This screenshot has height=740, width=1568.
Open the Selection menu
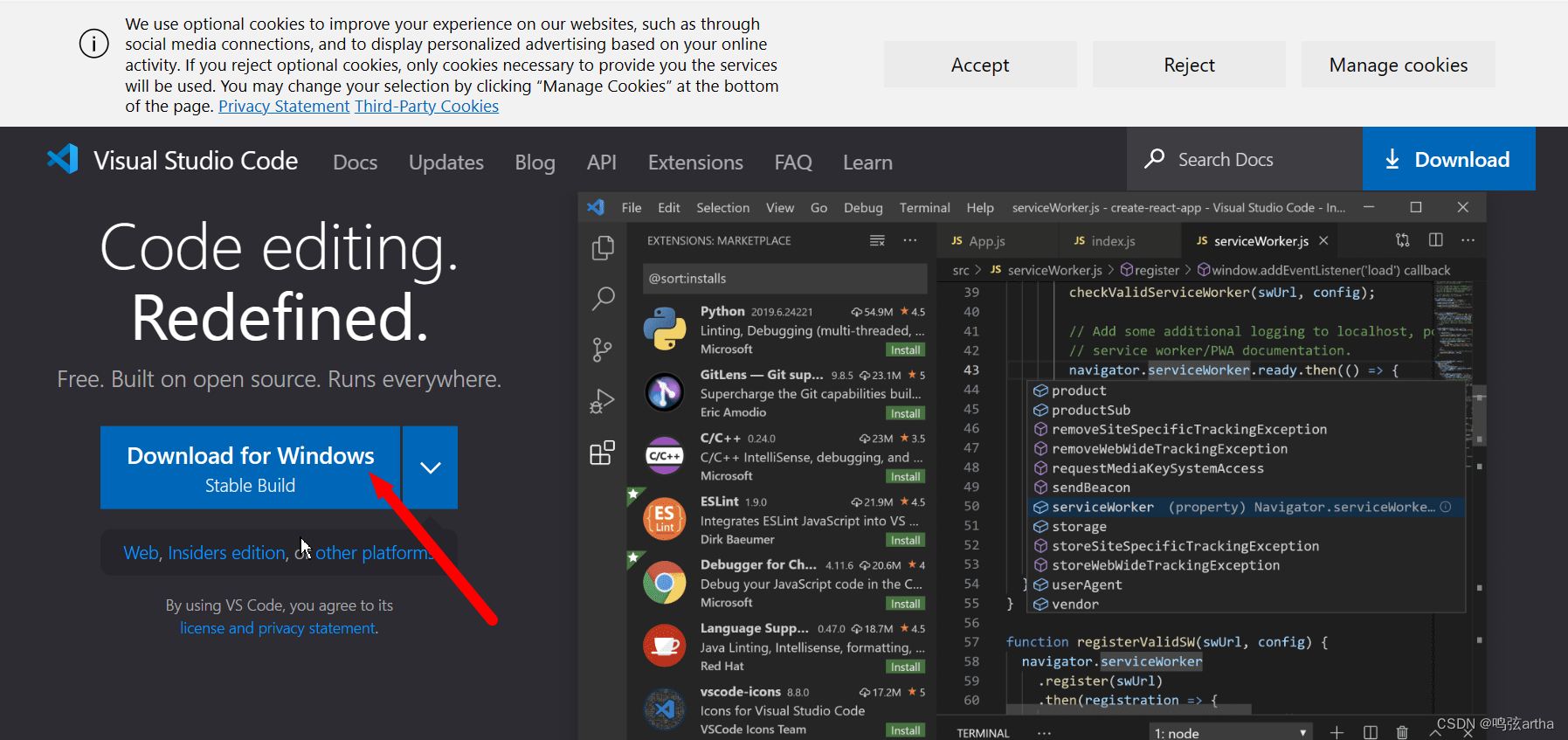(722, 207)
